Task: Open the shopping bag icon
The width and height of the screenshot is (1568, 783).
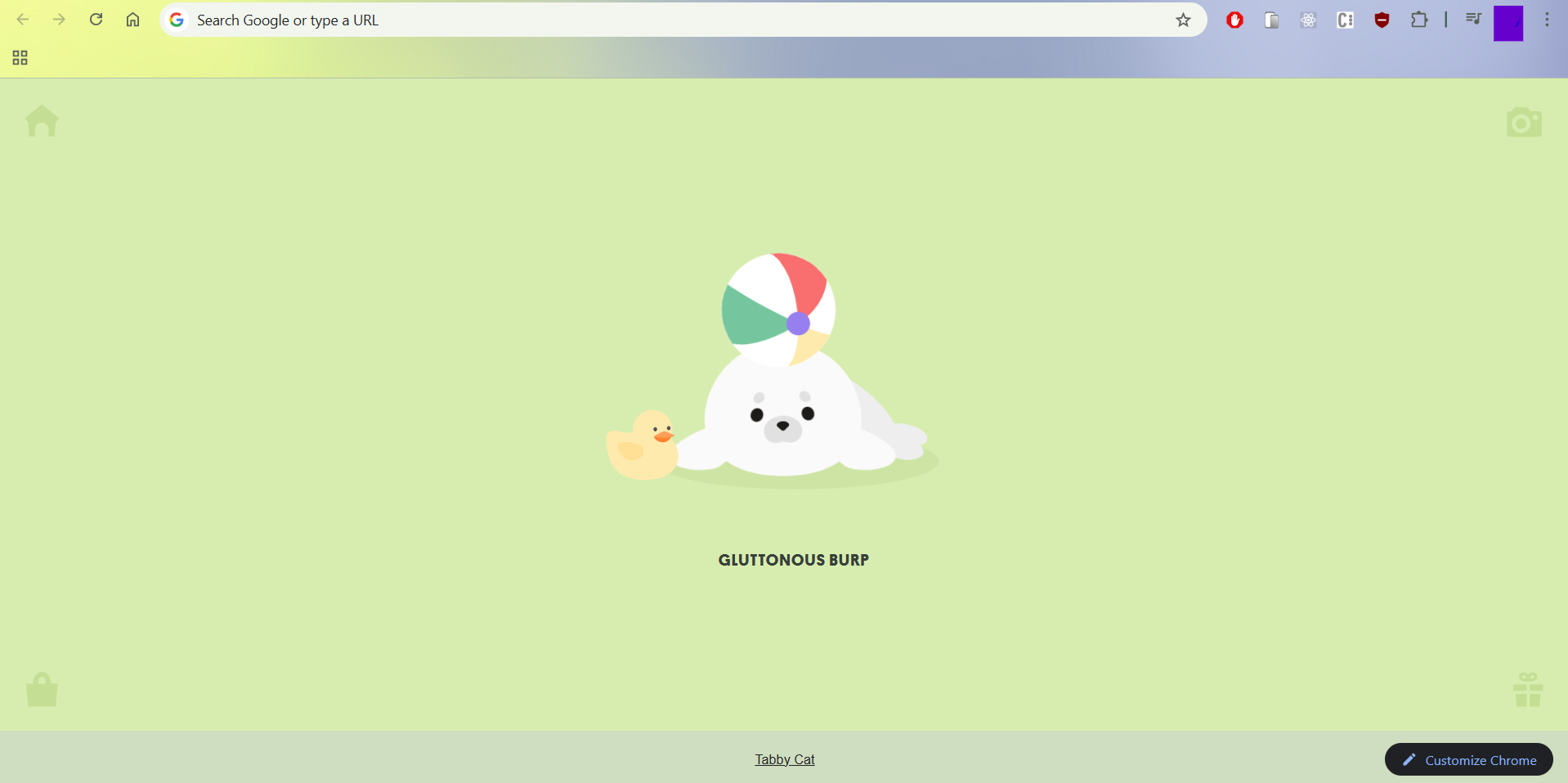Action: click(42, 690)
